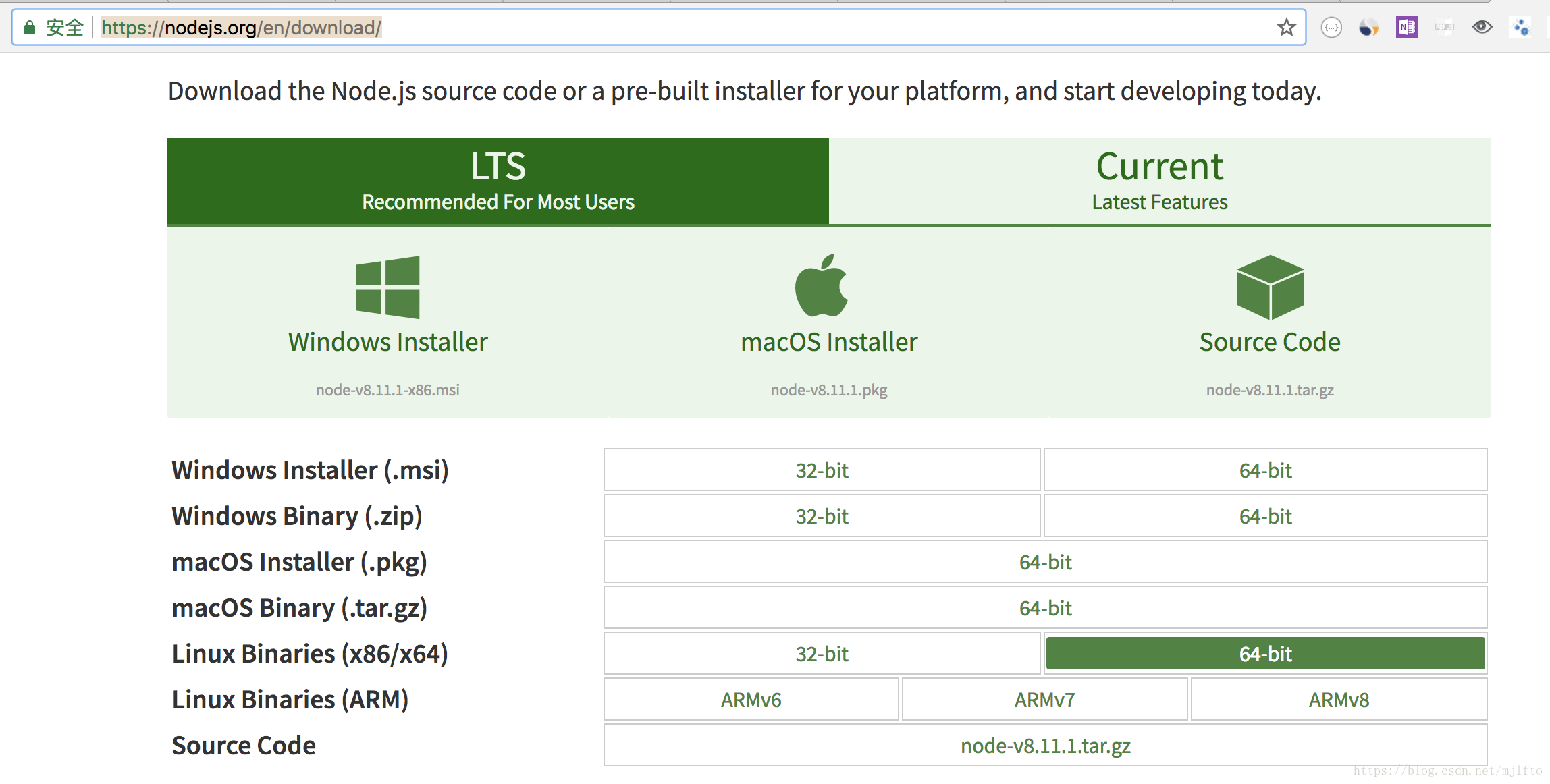Download Linux Binaries ARMv6
1550x784 pixels.
click(x=751, y=700)
